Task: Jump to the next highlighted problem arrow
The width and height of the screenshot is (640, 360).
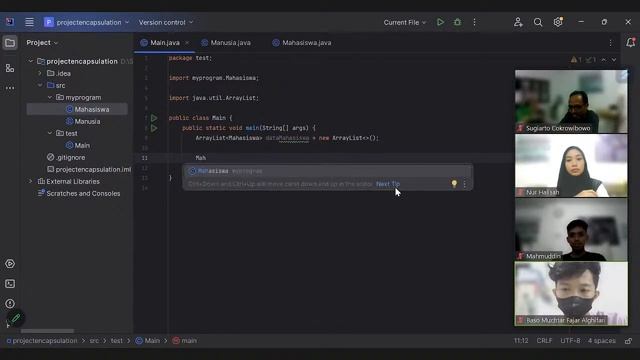Action: tap(614, 60)
